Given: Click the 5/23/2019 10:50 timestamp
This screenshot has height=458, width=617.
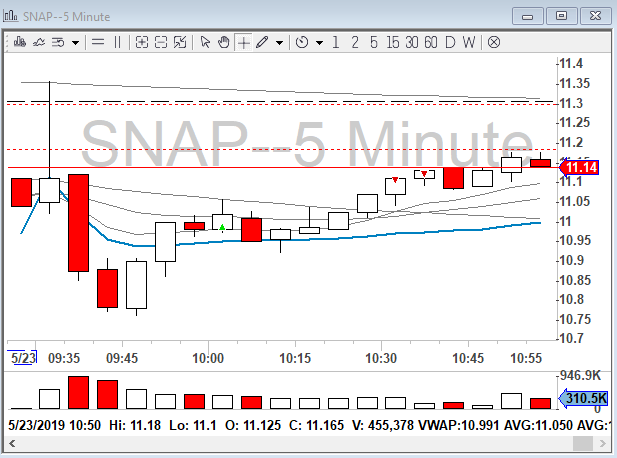Looking at the screenshot, I should click(54, 425).
